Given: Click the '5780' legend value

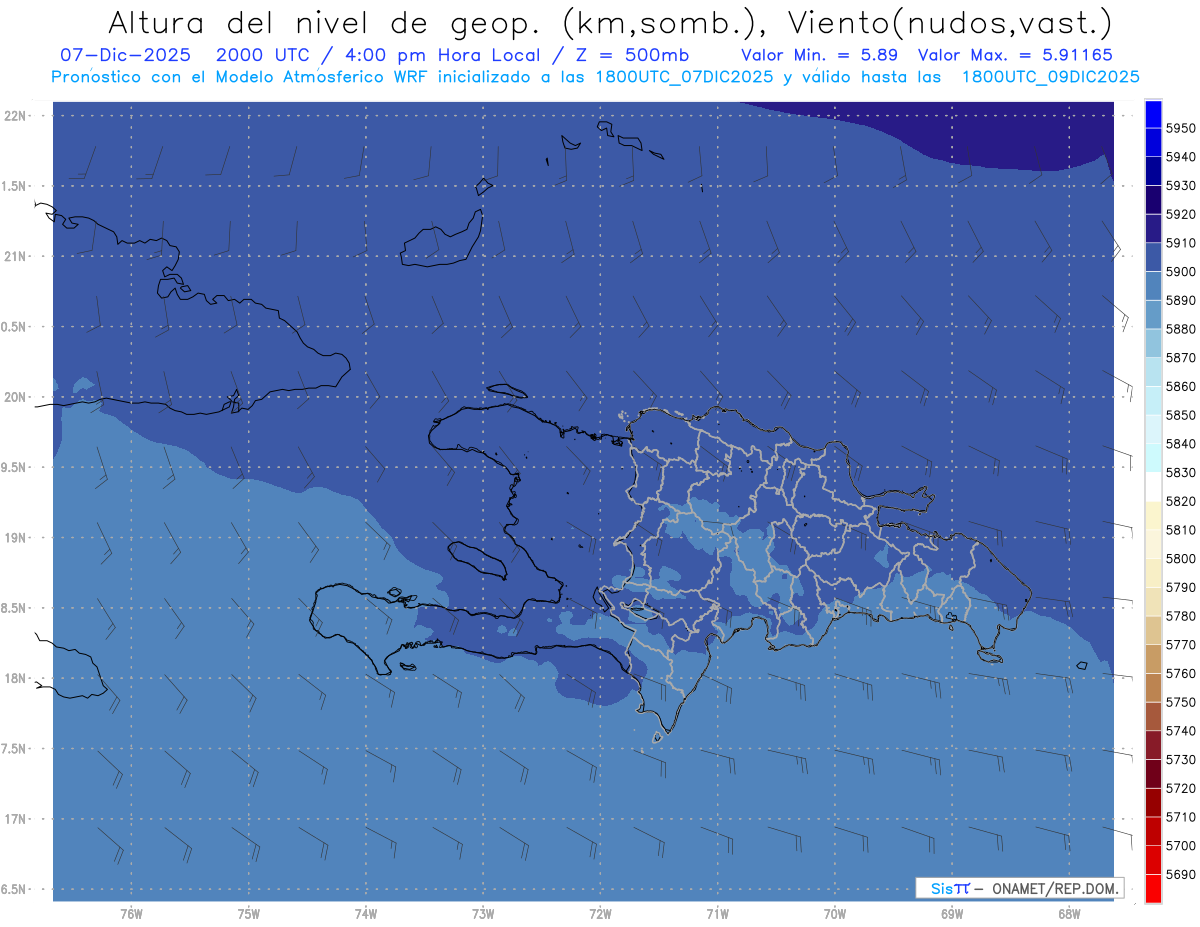Looking at the screenshot, I should [x=1180, y=616].
